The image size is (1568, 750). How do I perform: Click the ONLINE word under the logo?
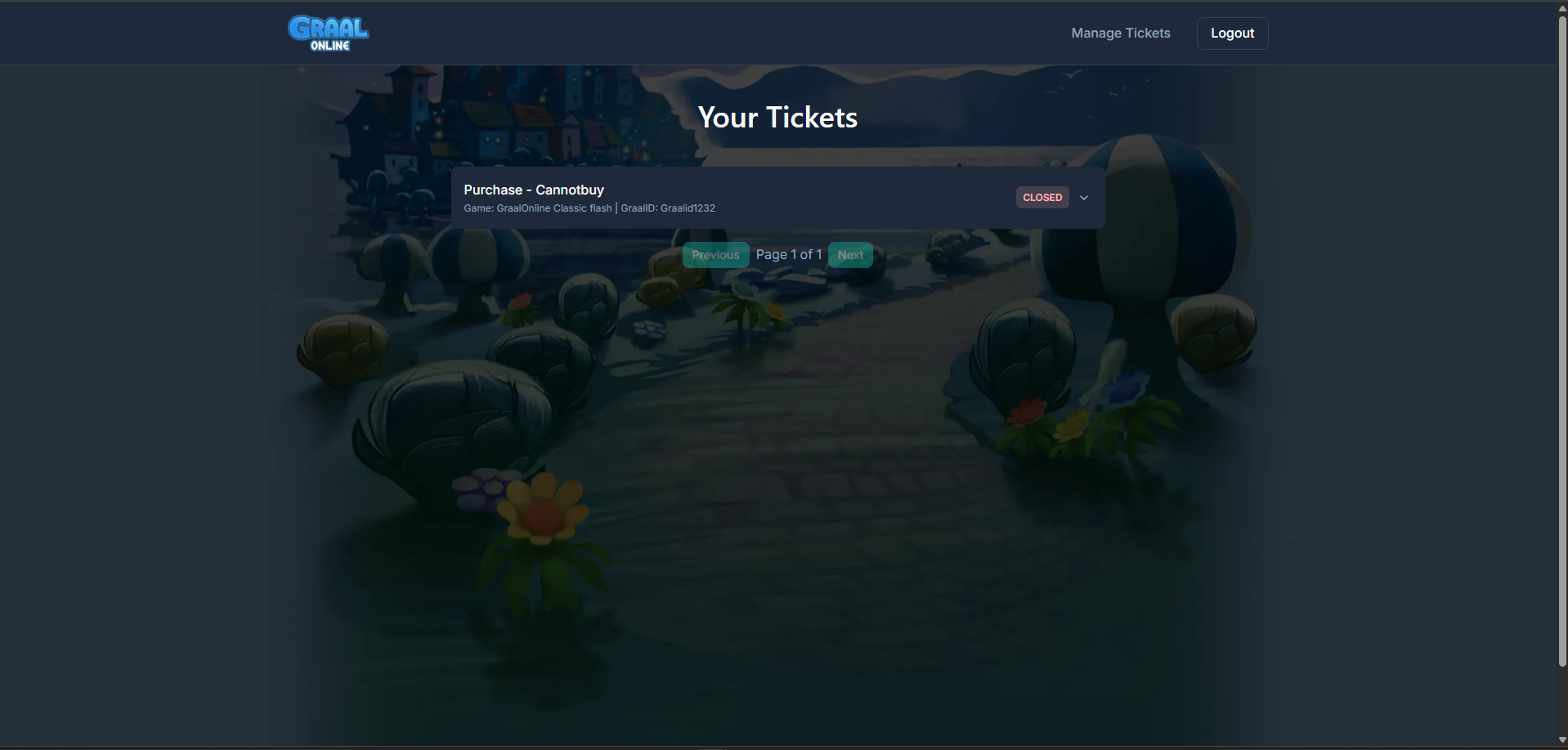330,46
